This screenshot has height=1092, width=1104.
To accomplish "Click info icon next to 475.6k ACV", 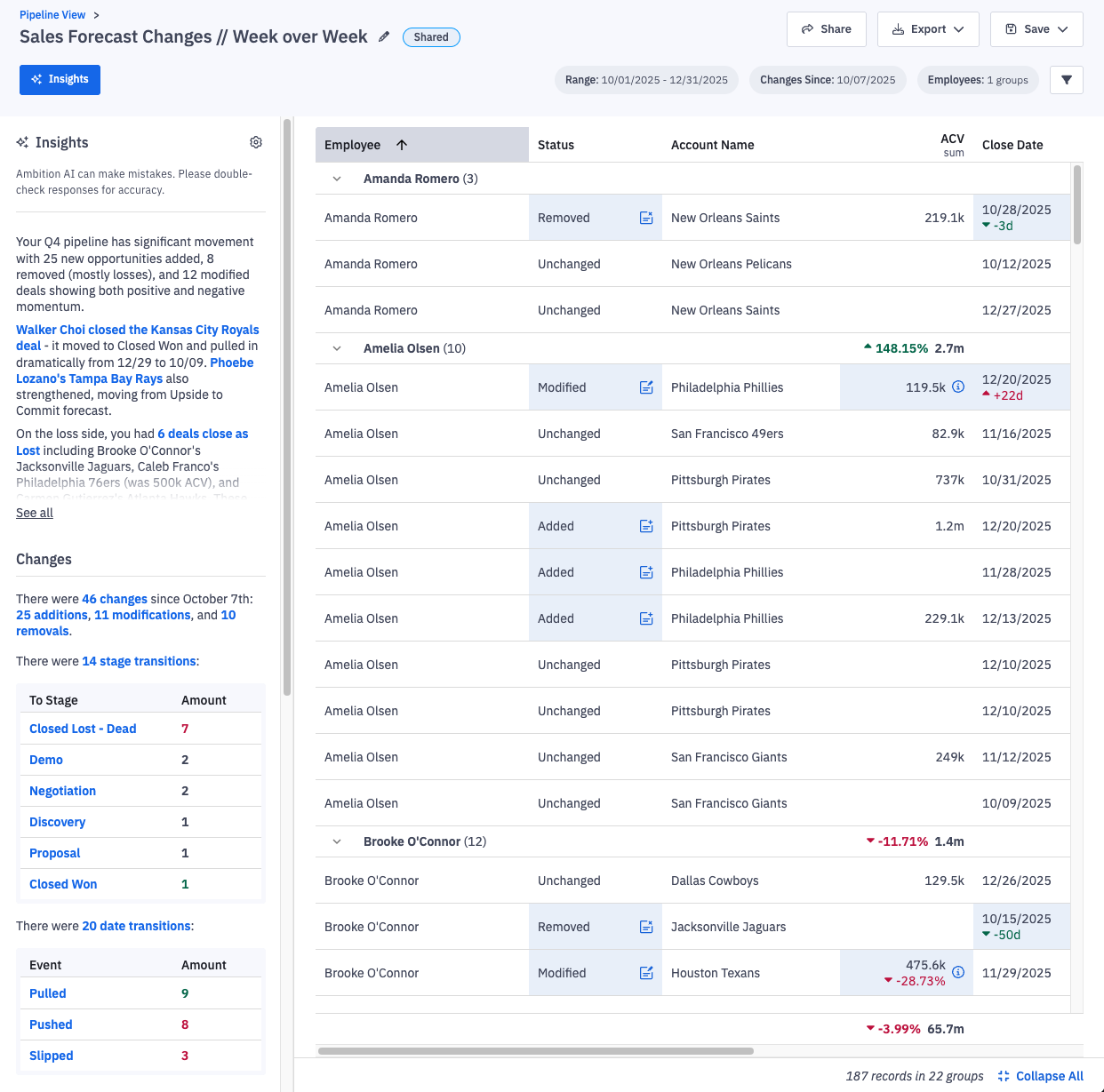I will click(x=958, y=972).
